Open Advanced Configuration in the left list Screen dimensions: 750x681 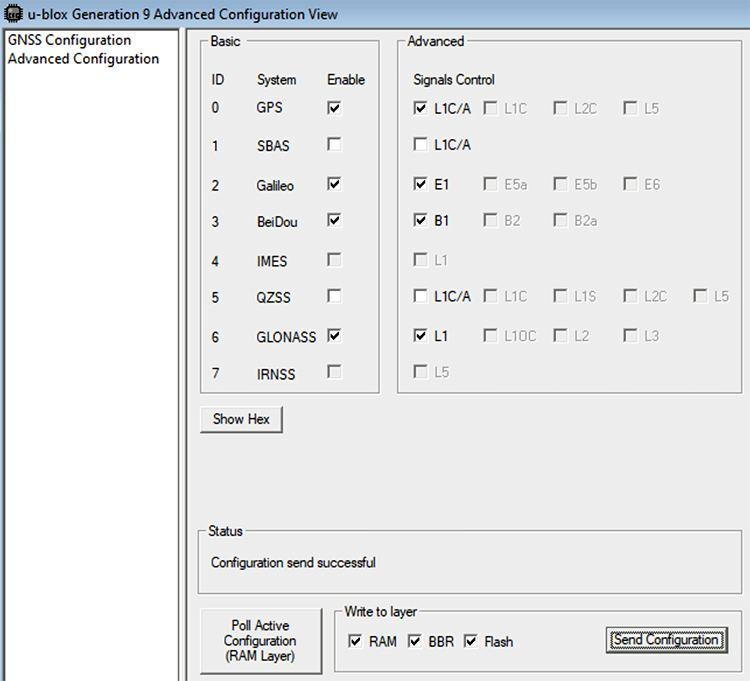(83, 58)
